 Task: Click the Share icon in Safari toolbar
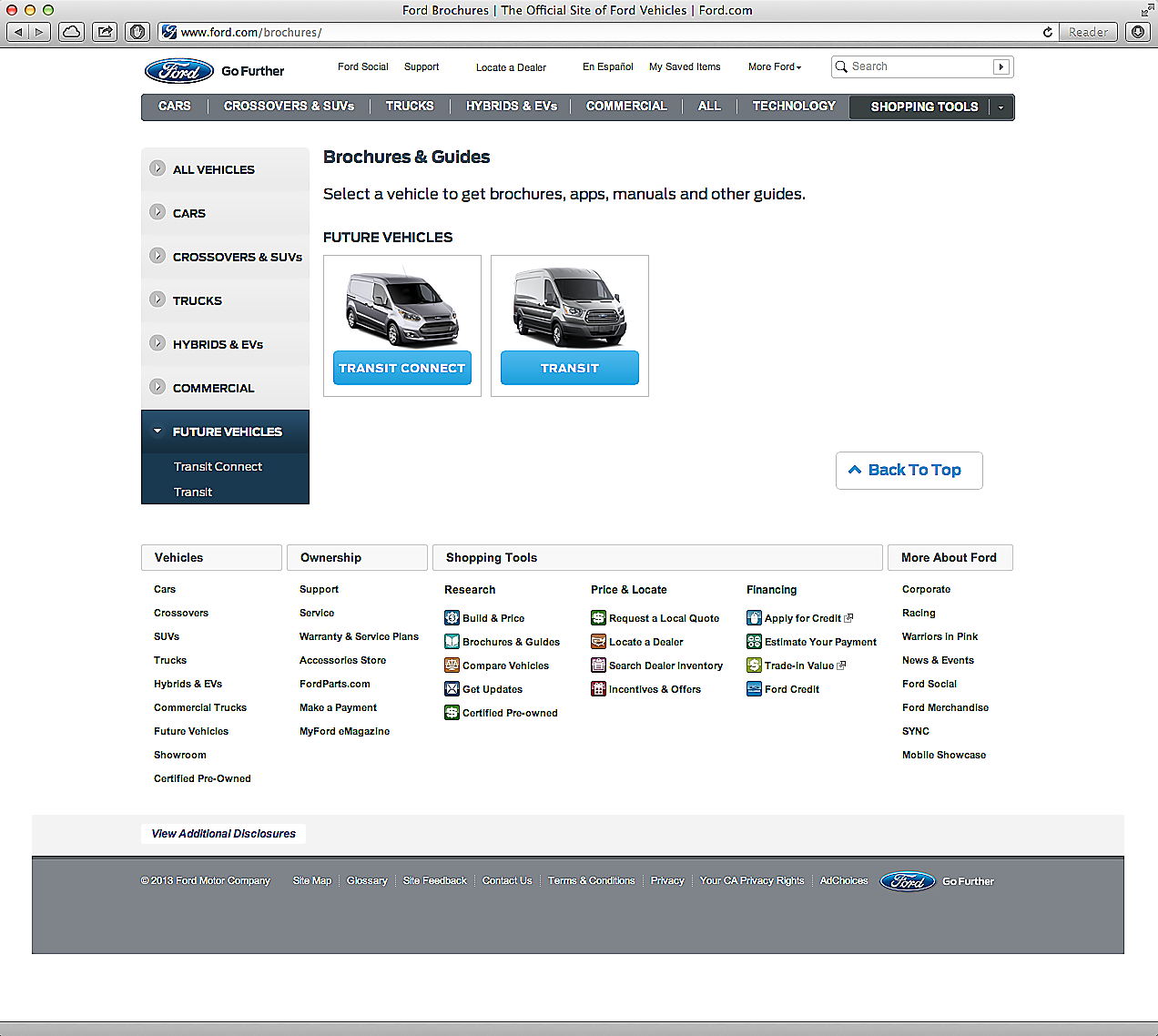(x=105, y=32)
